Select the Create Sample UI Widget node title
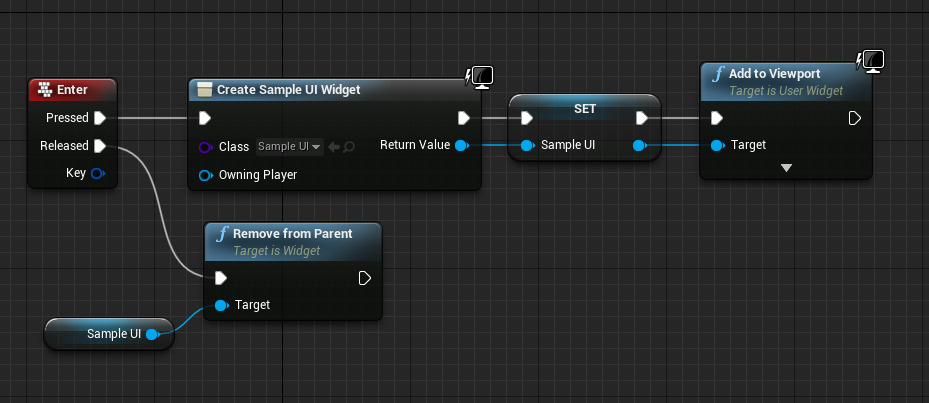 pyautogui.click(x=289, y=89)
